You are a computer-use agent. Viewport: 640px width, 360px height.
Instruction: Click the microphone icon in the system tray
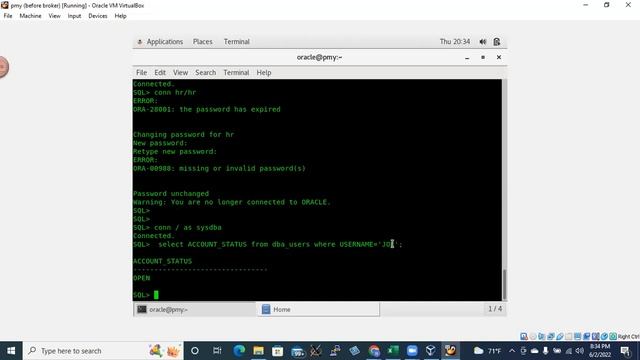[545, 351]
